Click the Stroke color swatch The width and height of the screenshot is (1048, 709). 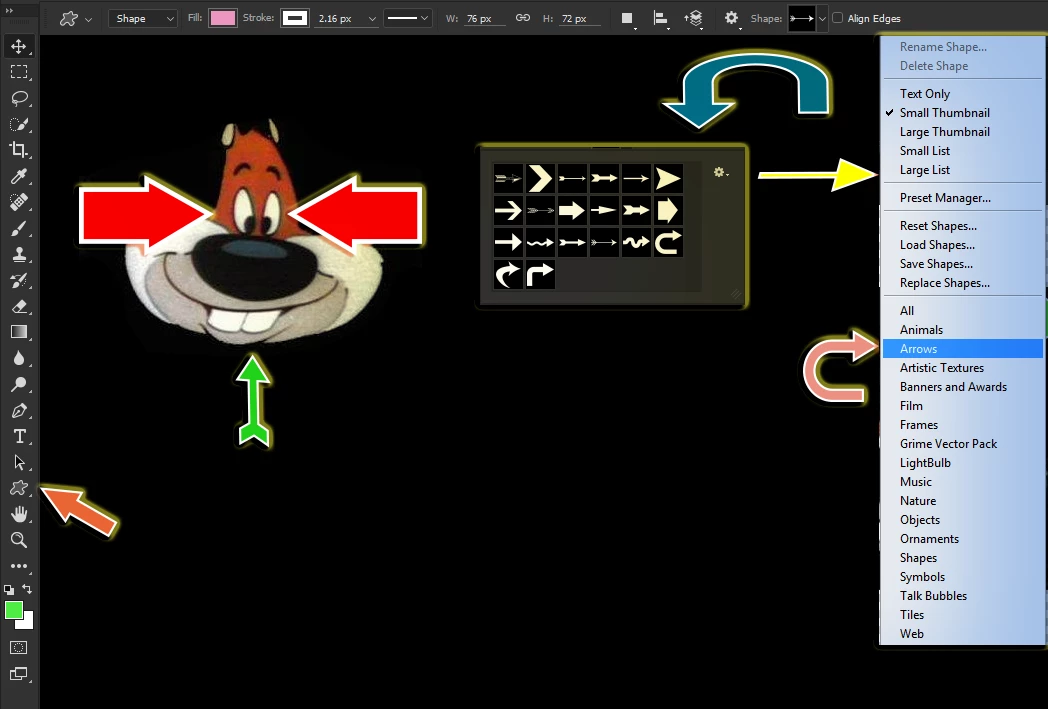point(295,19)
